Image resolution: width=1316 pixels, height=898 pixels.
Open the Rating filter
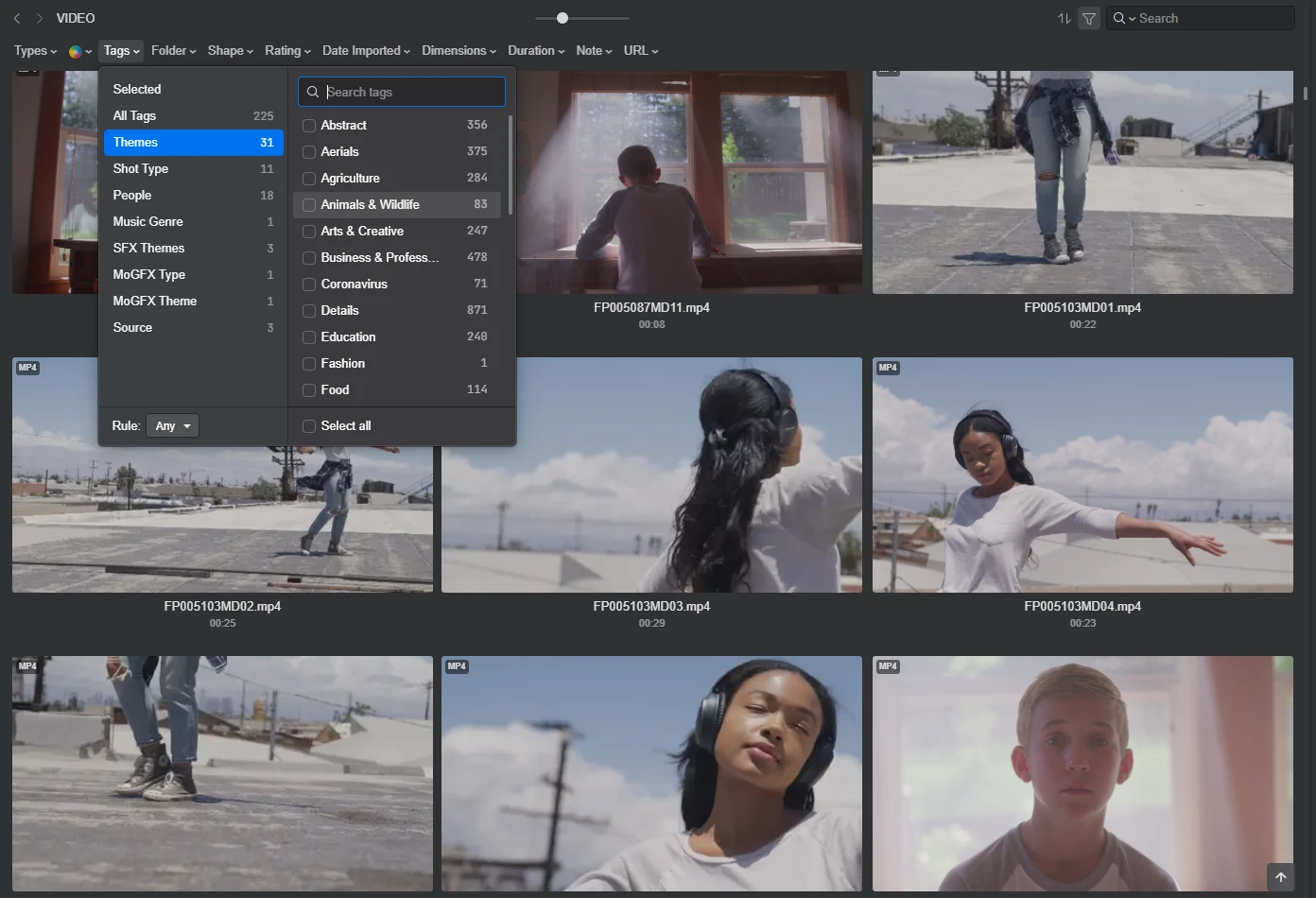pyautogui.click(x=287, y=51)
